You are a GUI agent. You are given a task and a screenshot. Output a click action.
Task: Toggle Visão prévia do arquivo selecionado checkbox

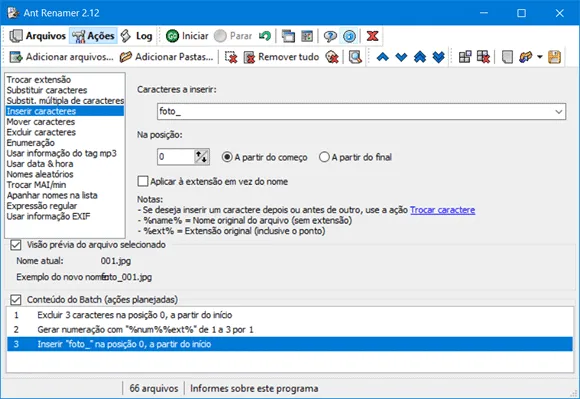click(16, 245)
